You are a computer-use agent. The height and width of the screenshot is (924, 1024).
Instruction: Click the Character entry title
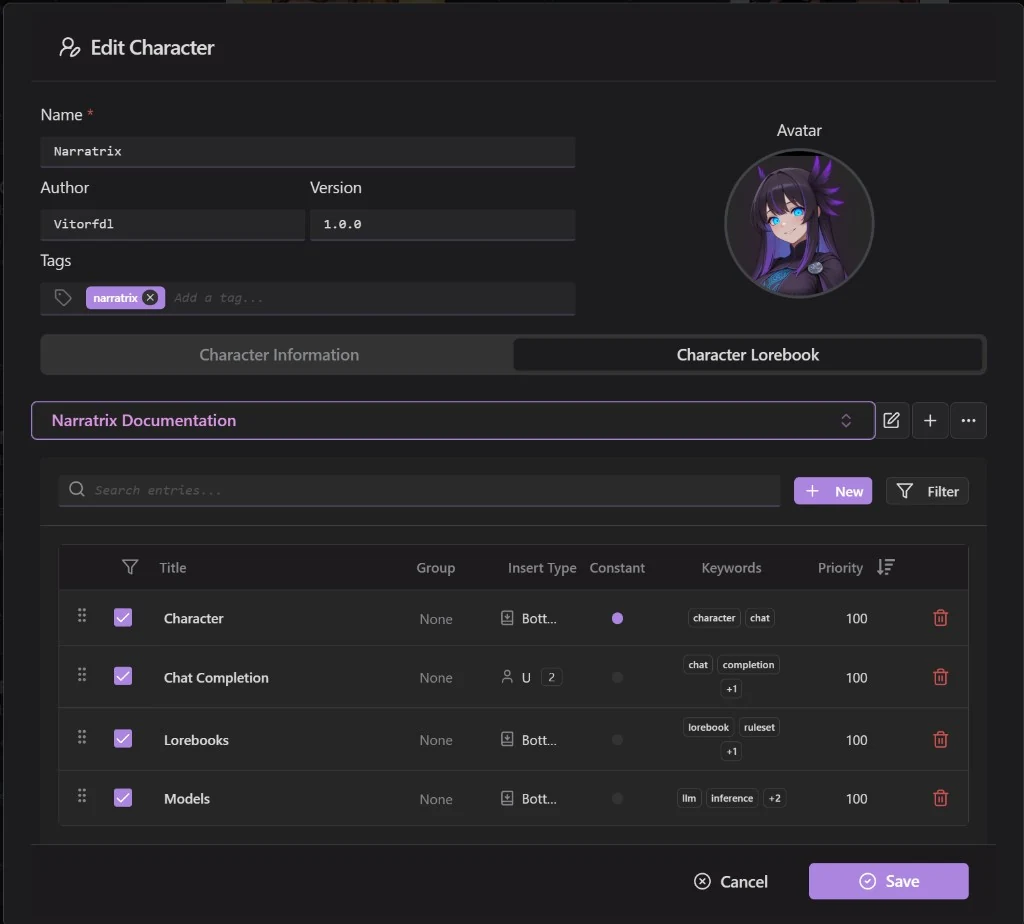[x=193, y=618]
